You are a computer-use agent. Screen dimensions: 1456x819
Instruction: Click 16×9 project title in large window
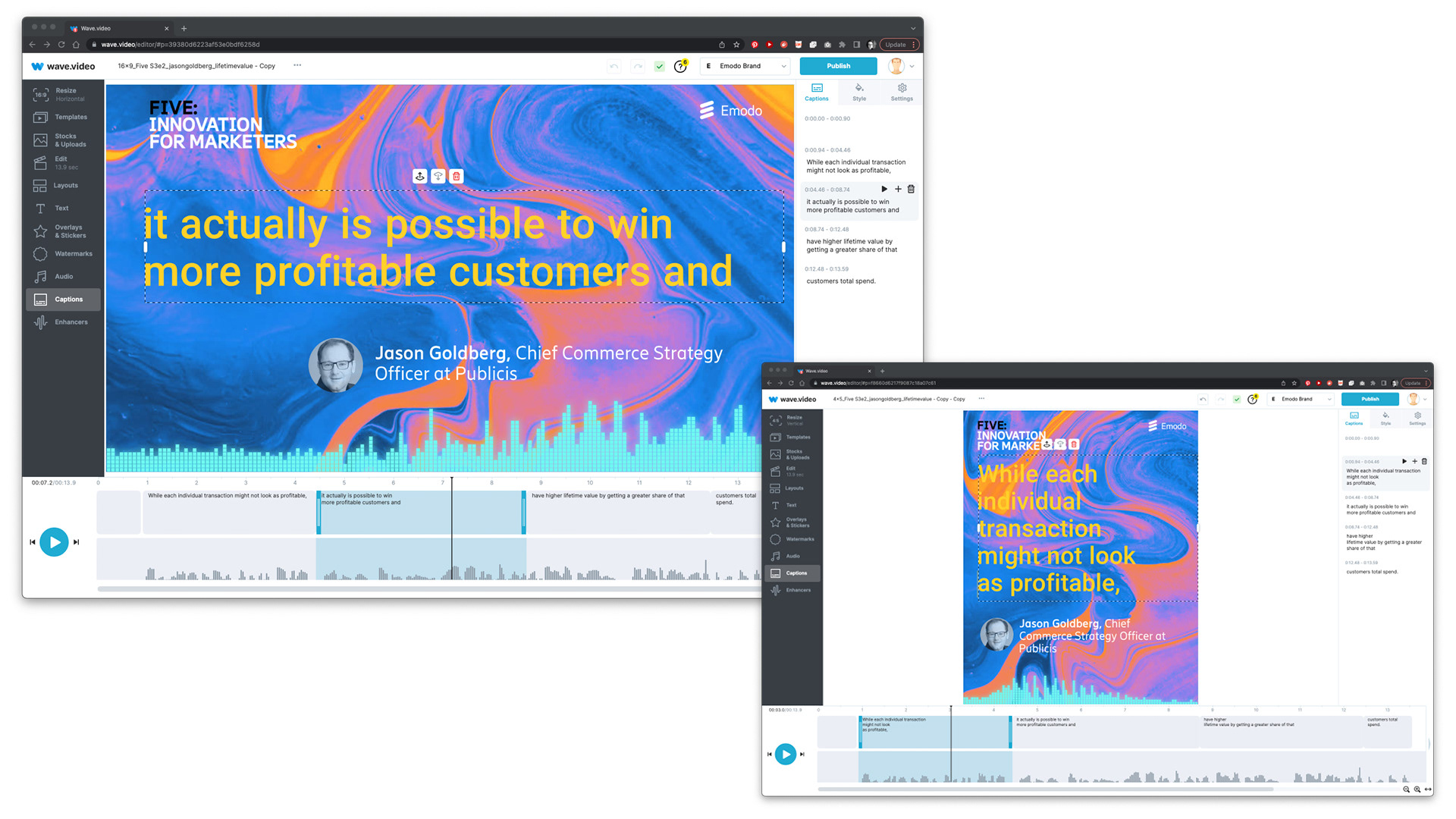coord(196,66)
